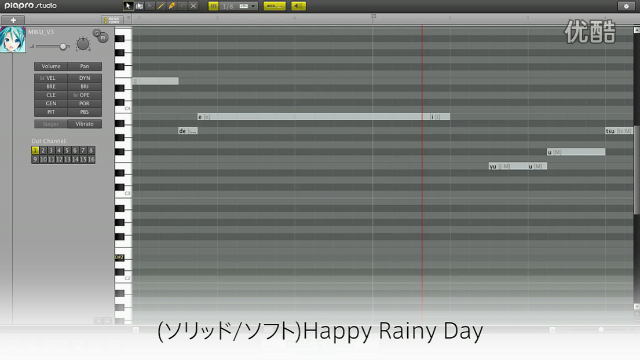
Task: Open the Vibrato tab
Action: pyautogui.click(x=84, y=124)
